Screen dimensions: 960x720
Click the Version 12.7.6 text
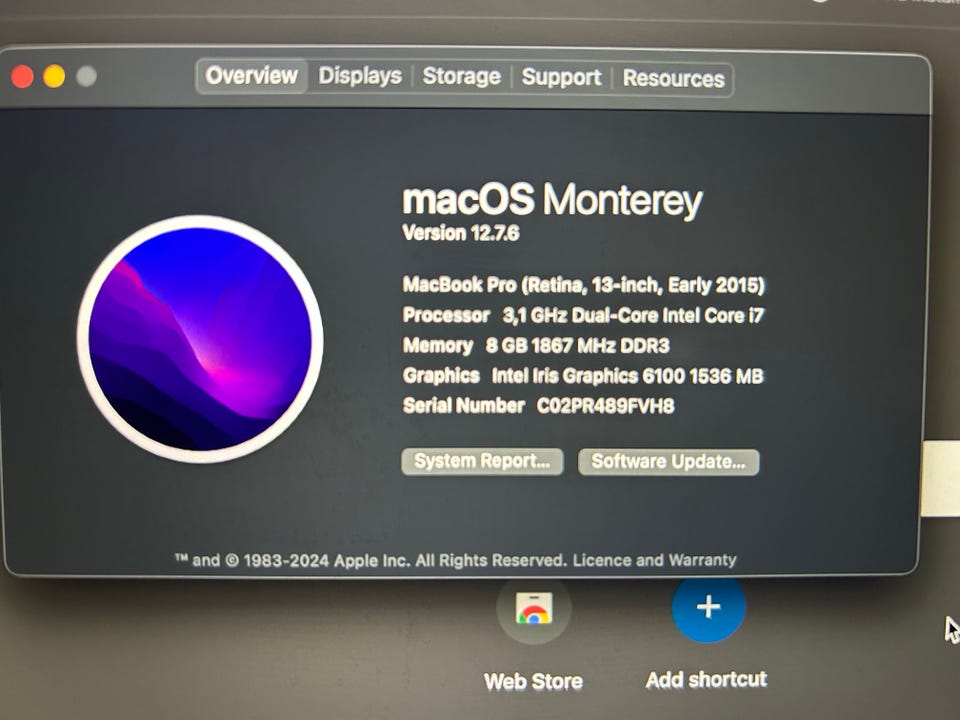[x=461, y=233]
